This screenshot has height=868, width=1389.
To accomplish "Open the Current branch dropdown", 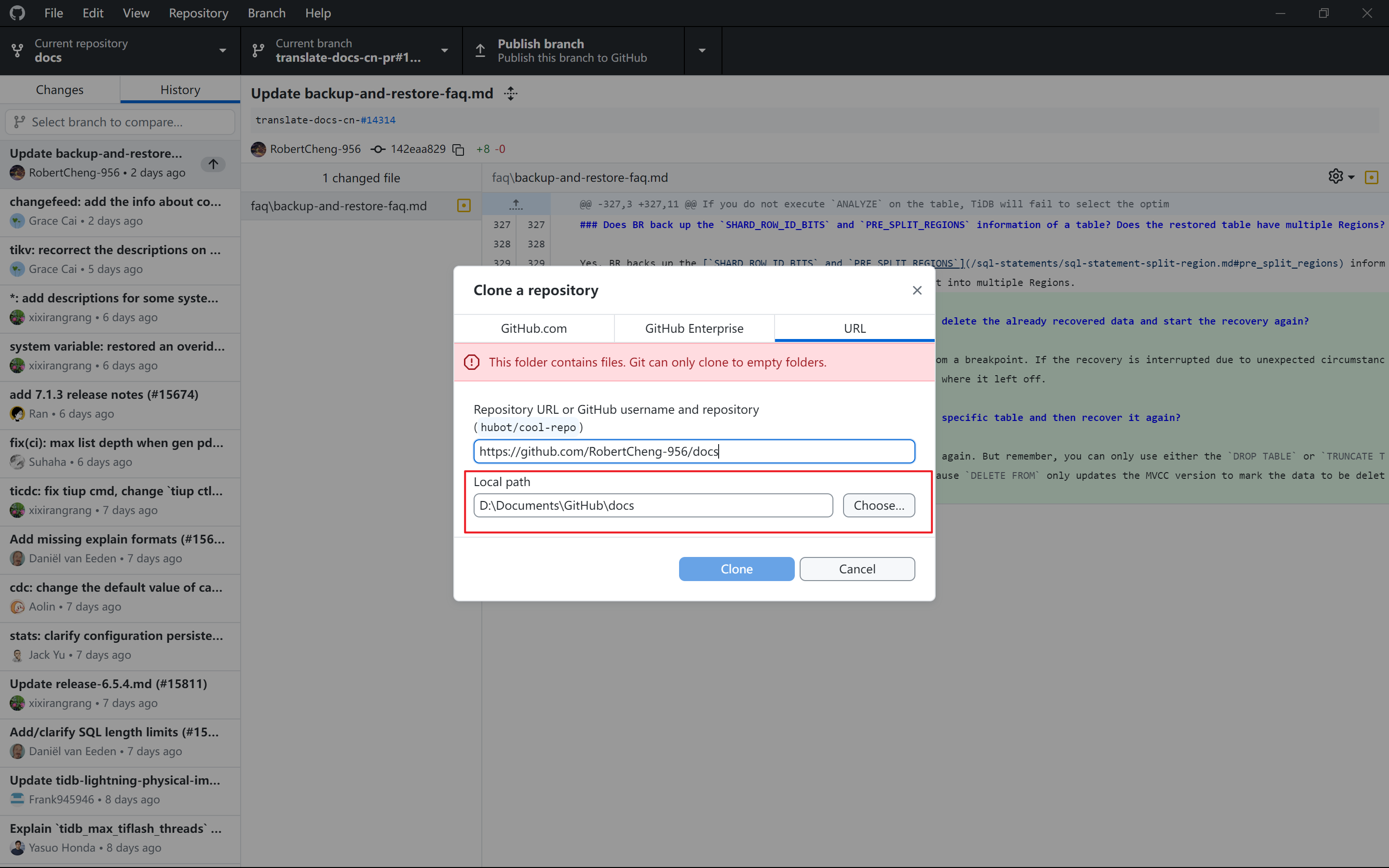I will (x=351, y=51).
